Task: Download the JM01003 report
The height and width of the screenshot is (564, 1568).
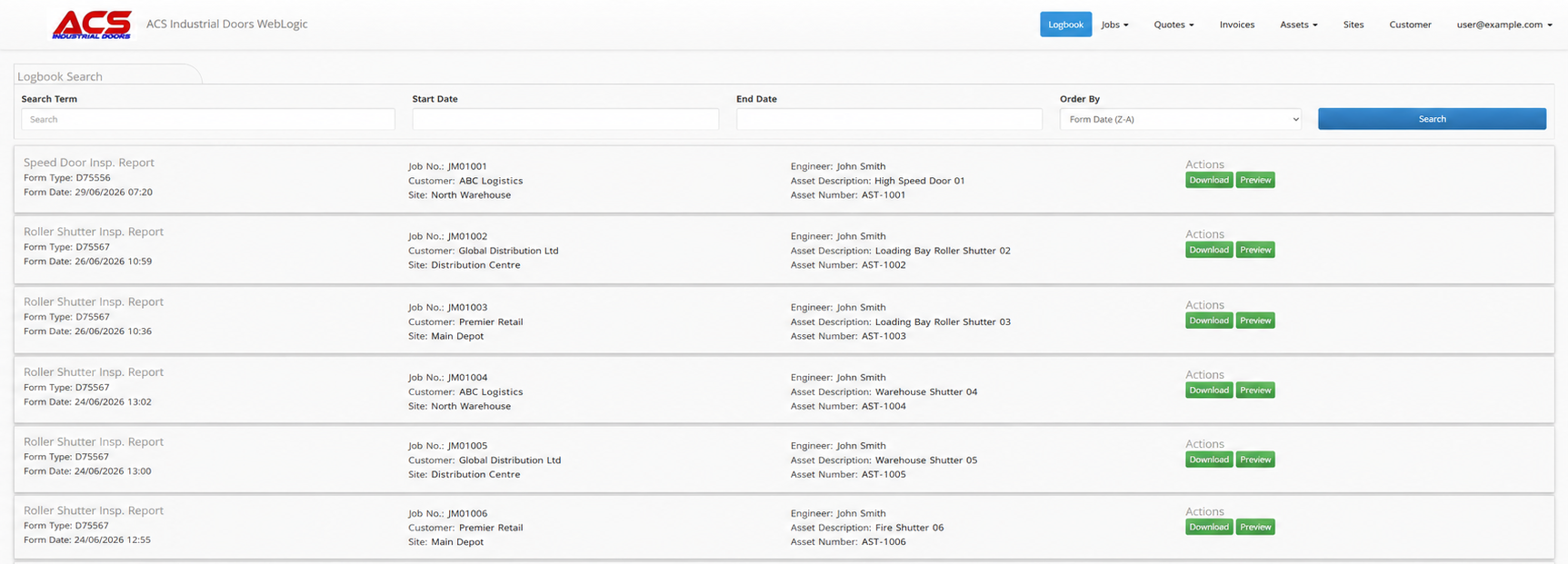Action: (1209, 321)
